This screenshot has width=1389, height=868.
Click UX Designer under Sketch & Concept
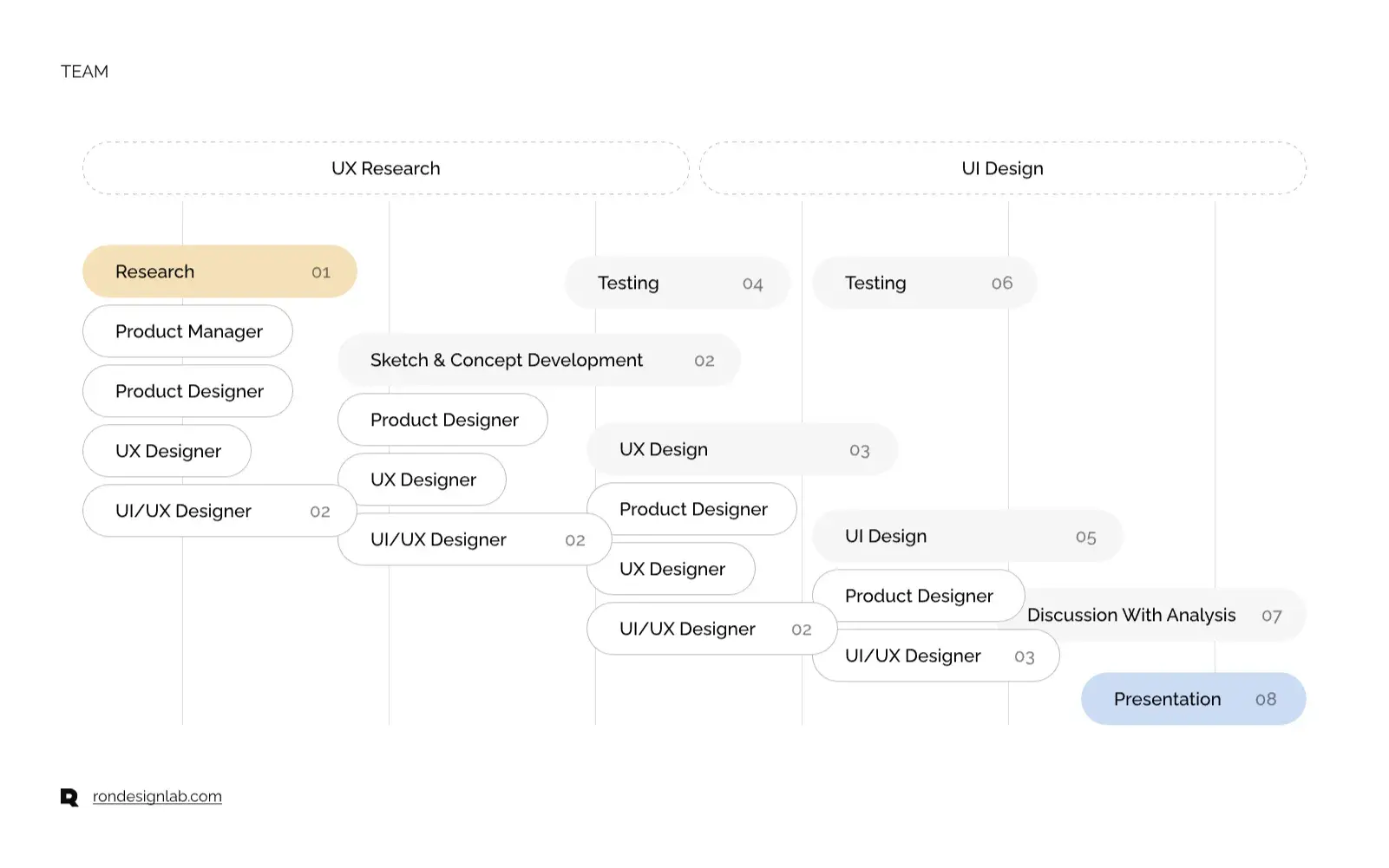click(x=422, y=480)
